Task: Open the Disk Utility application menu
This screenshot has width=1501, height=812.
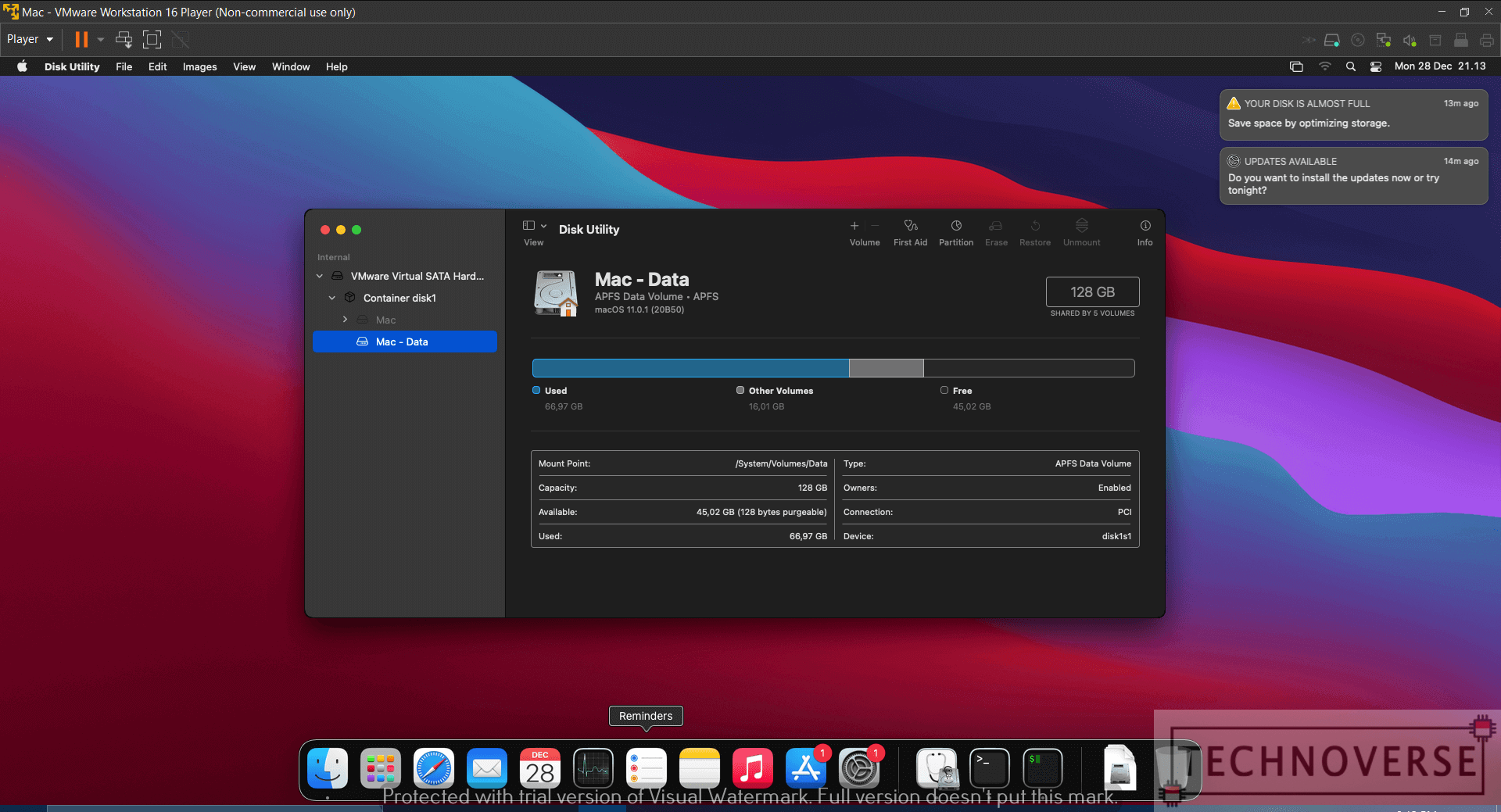Action: click(x=72, y=66)
